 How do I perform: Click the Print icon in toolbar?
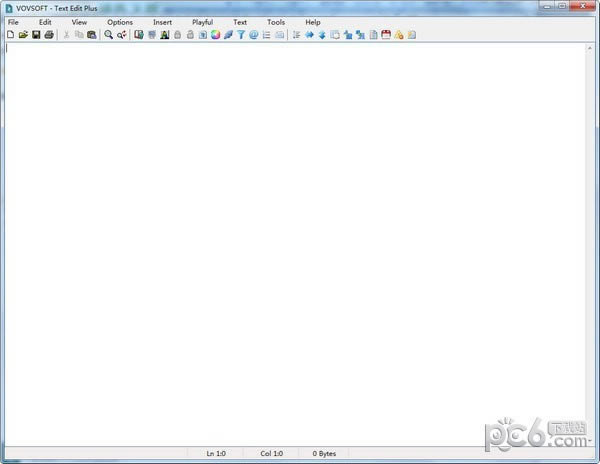tap(48, 35)
